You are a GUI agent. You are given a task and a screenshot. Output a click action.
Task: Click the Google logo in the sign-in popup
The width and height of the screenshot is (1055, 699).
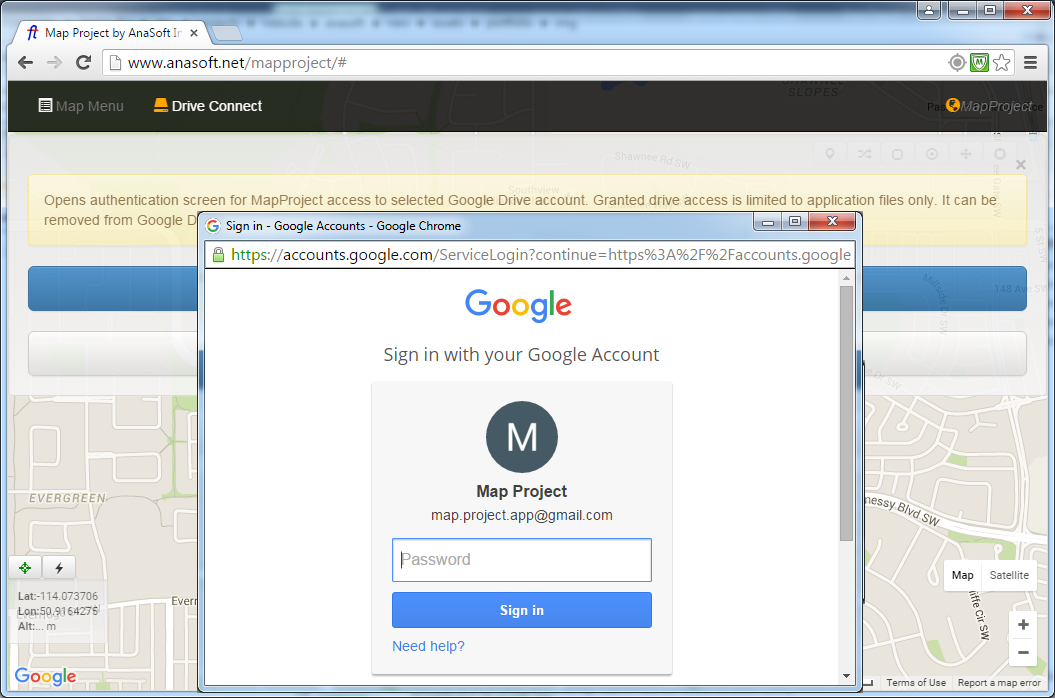pos(519,305)
